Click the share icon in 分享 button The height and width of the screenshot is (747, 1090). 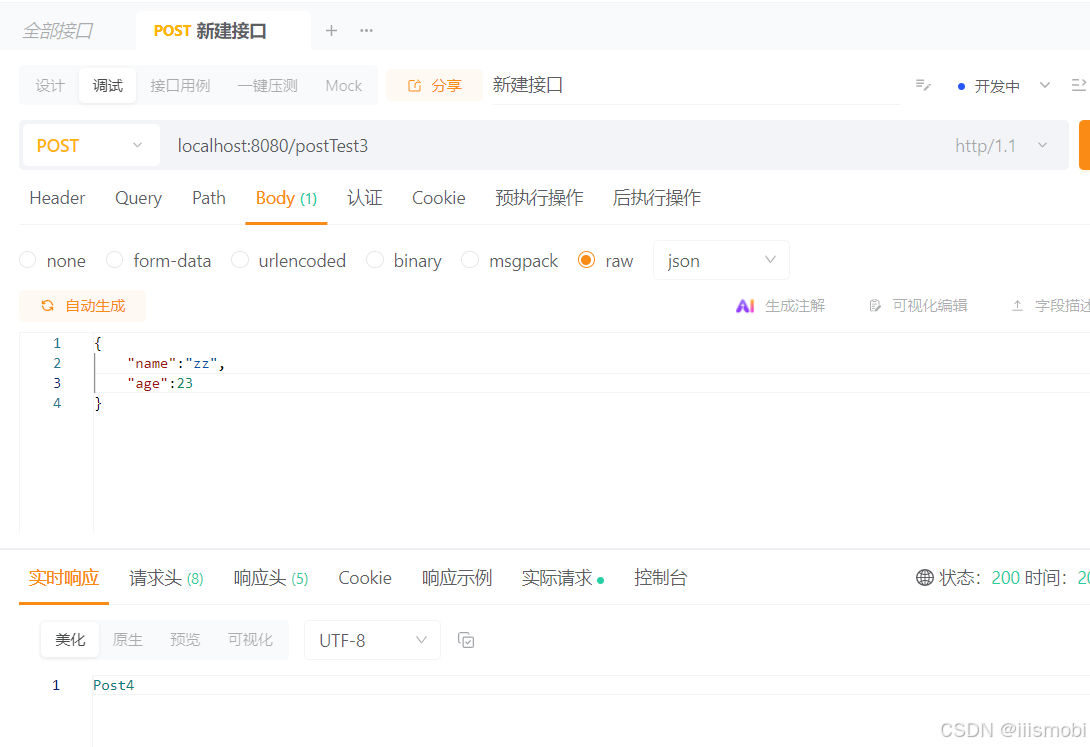click(x=414, y=85)
